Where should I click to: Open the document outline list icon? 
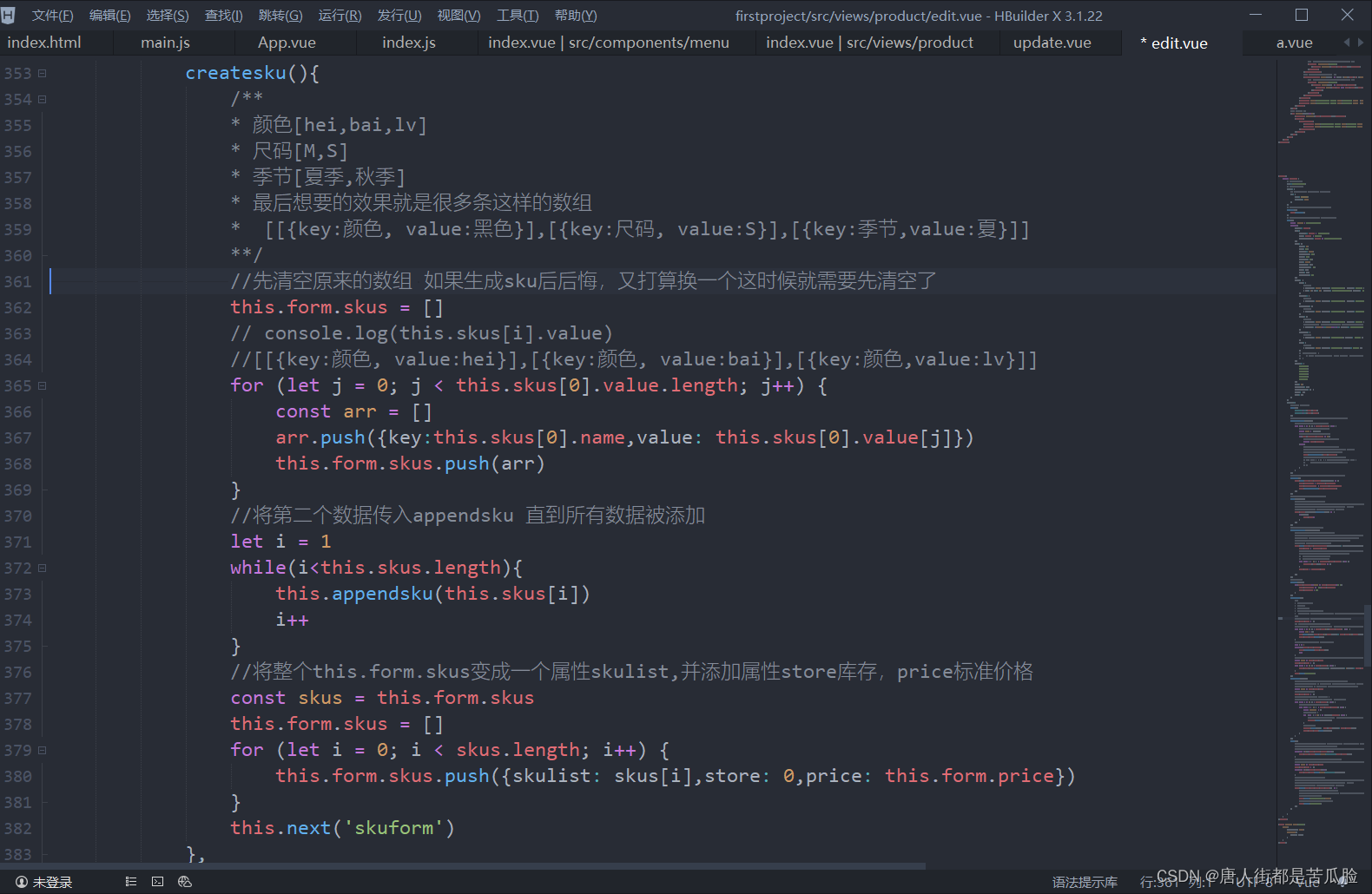(131, 882)
